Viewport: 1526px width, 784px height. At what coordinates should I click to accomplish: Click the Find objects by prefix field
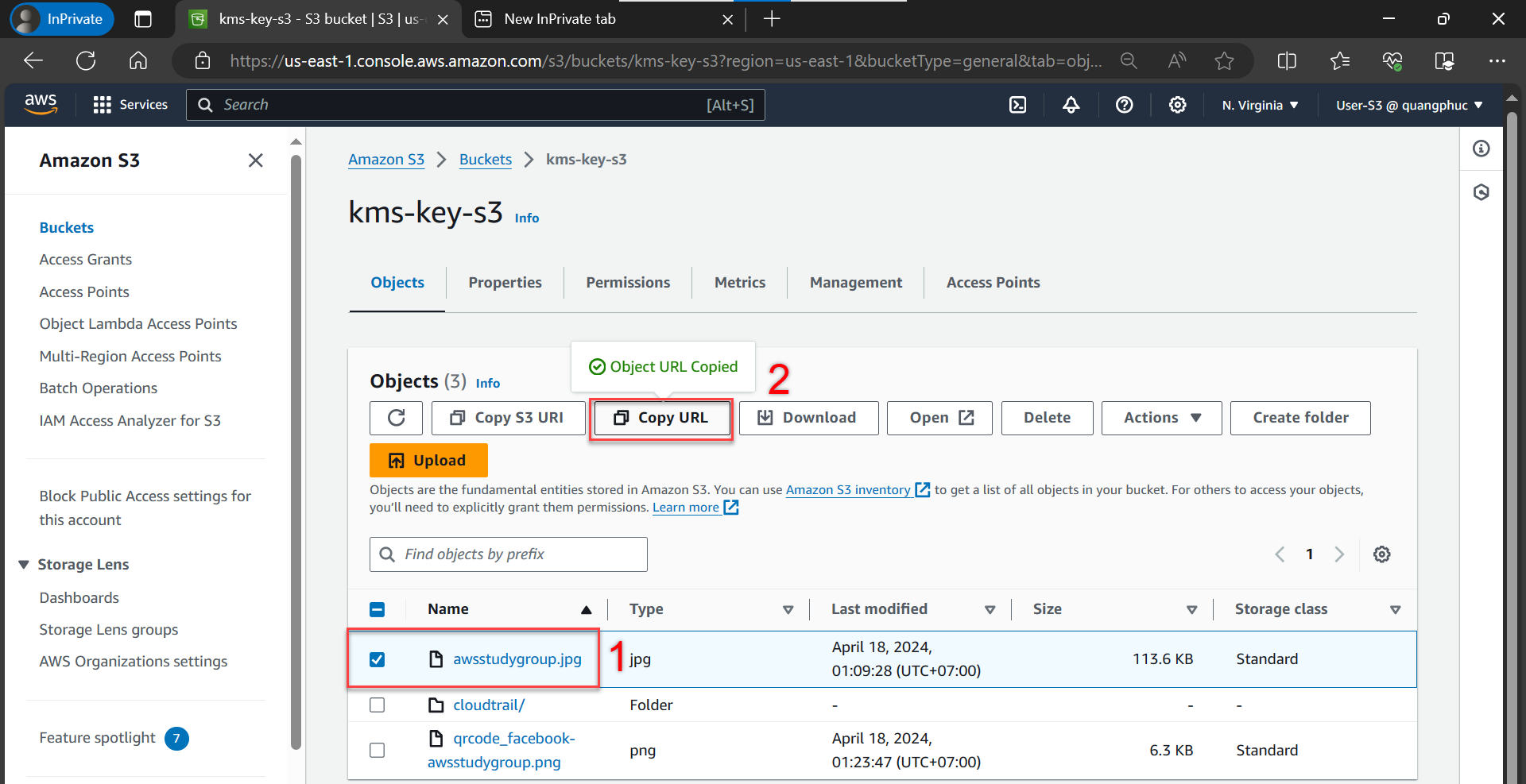click(x=509, y=554)
